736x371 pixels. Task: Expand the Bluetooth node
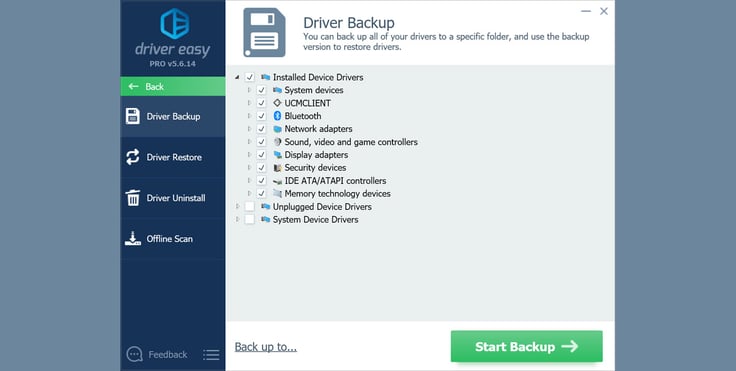point(249,116)
